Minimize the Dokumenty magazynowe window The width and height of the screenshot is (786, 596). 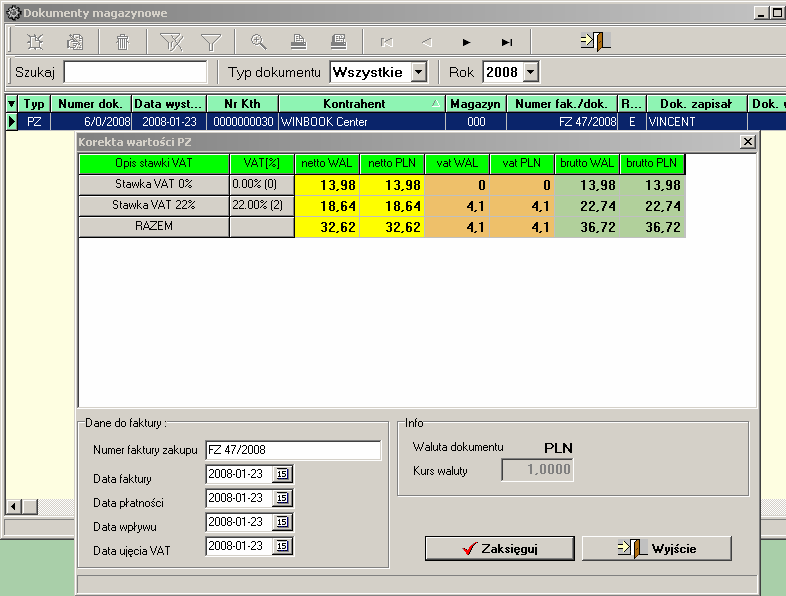coord(761,14)
